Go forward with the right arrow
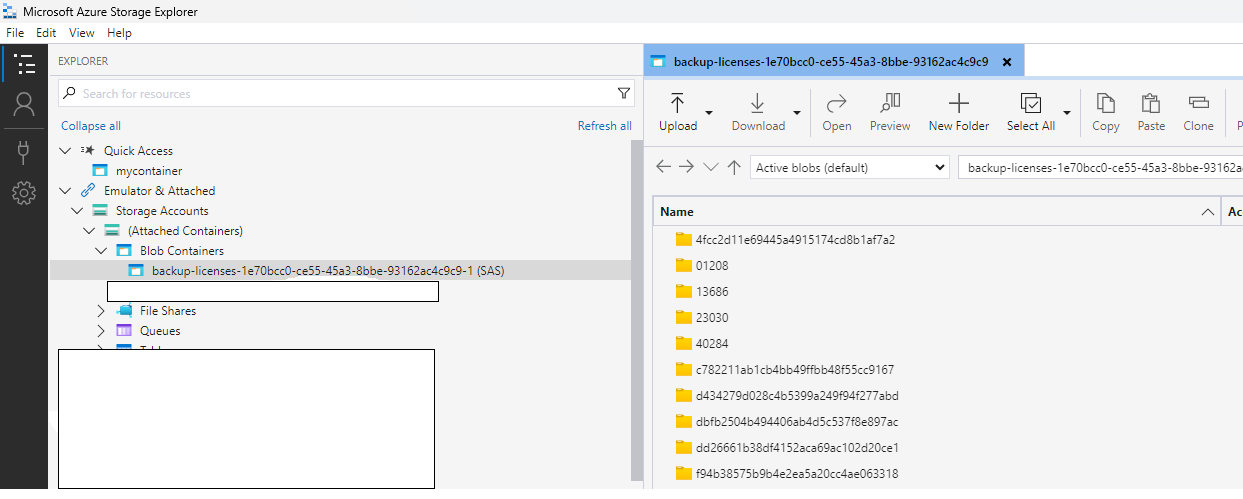The width and height of the screenshot is (1243, 499). [x=686, y=167]
